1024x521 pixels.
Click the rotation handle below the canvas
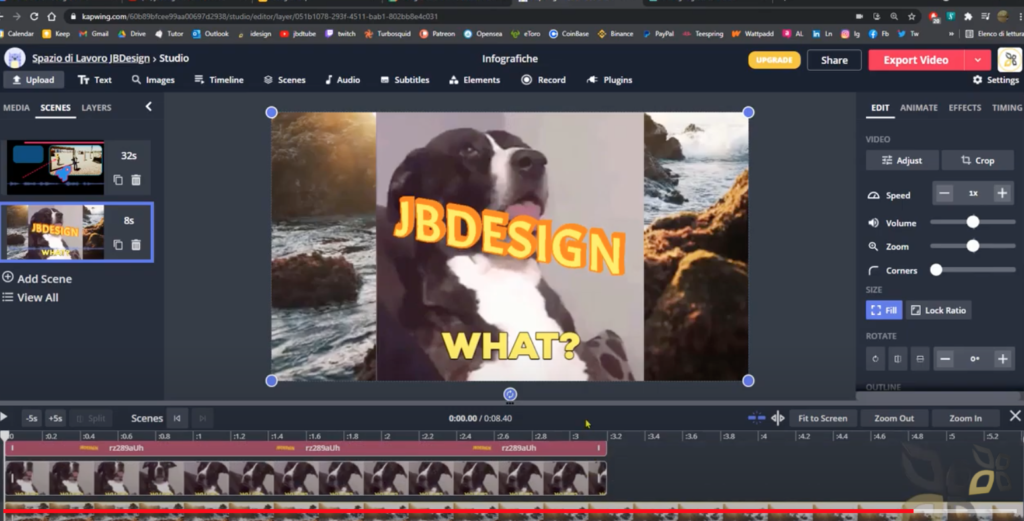[x=510, y=394]
